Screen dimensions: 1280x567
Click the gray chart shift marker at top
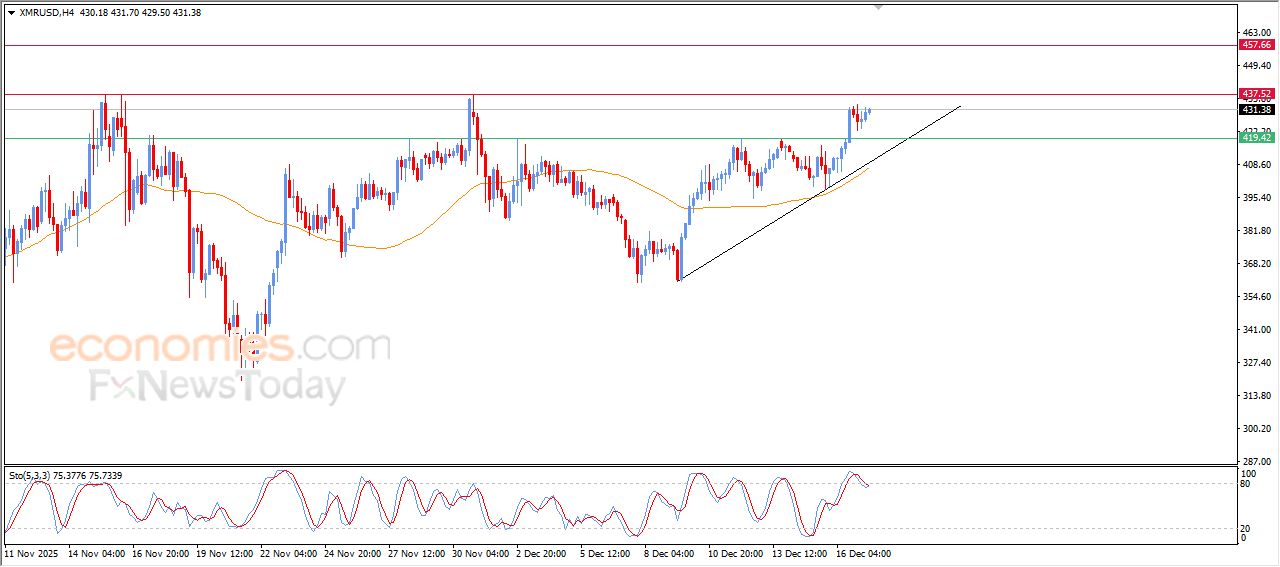click(x=878, y=7)
